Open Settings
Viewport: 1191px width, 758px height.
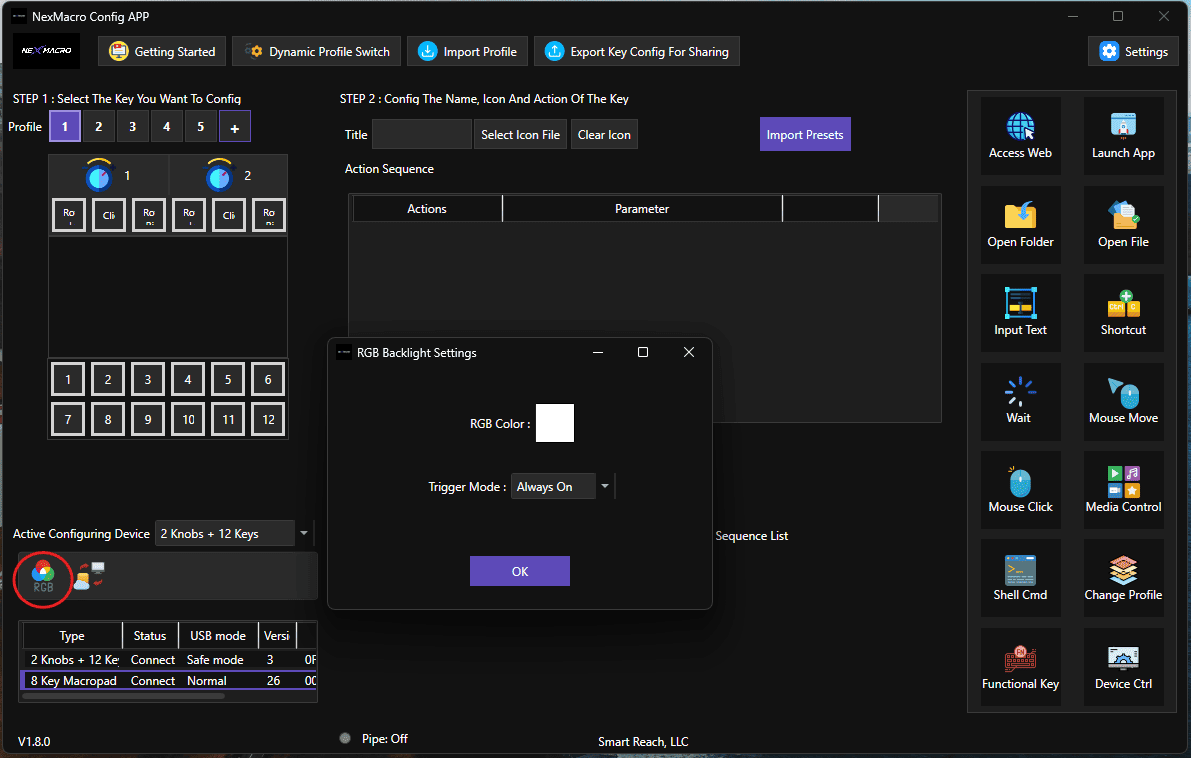point(1133,52)
